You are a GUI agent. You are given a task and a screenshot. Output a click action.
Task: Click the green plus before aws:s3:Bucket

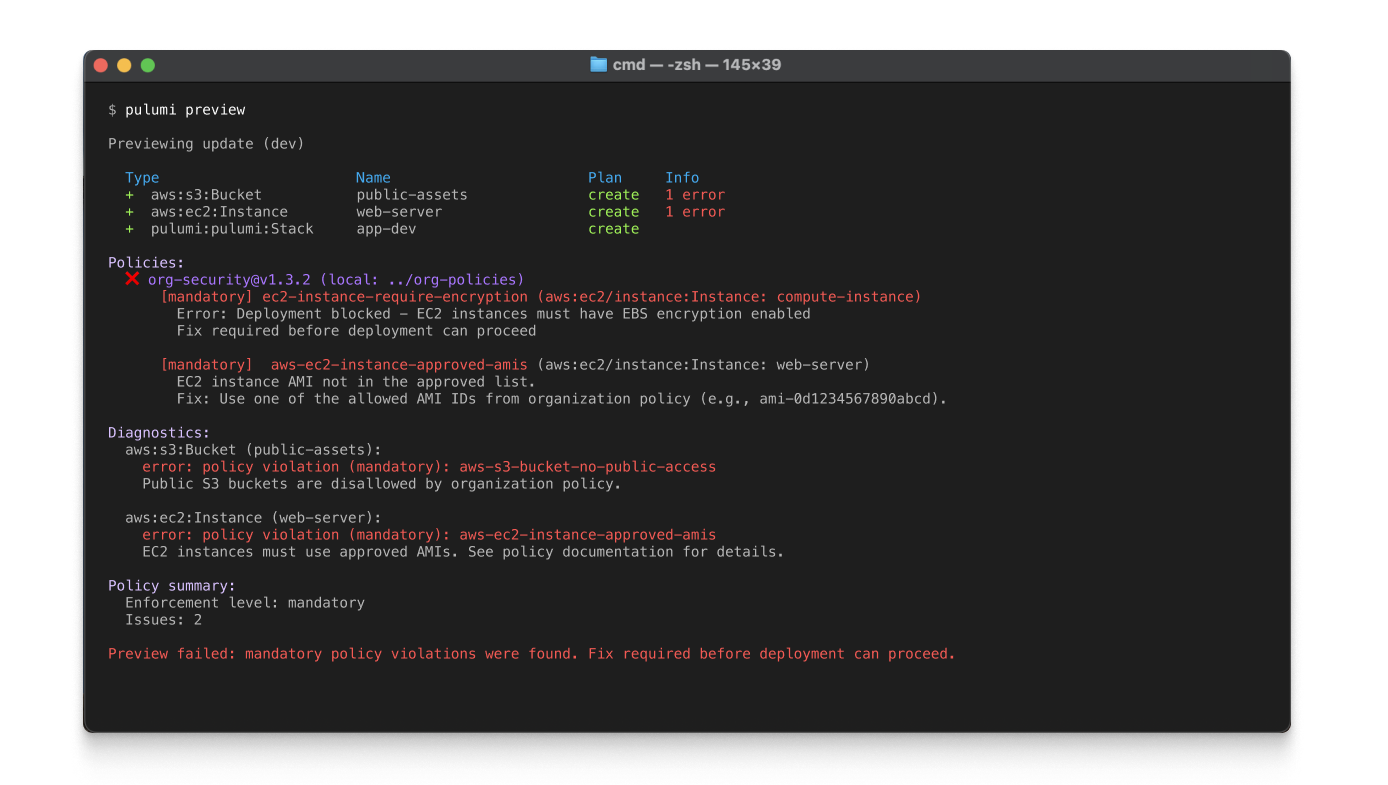pos(129,195)
